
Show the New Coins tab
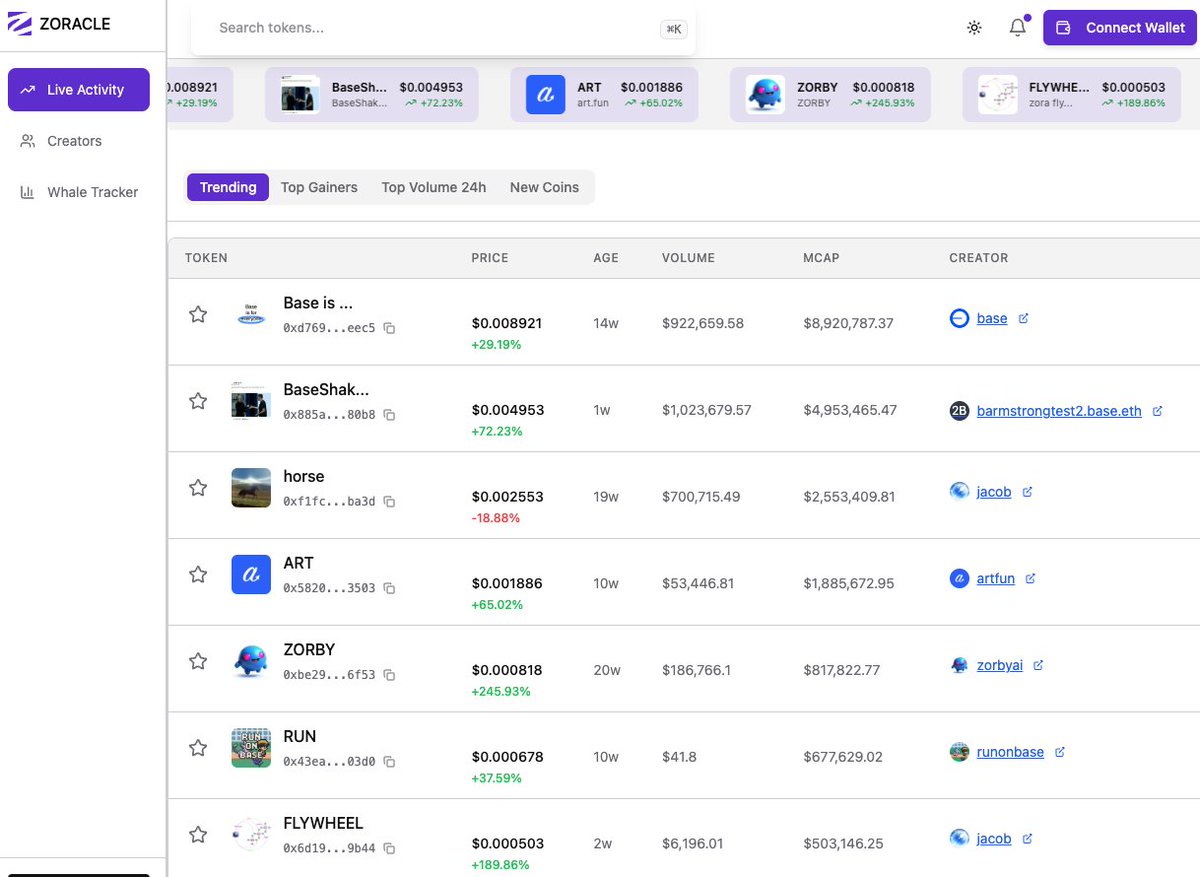(544, 187)
